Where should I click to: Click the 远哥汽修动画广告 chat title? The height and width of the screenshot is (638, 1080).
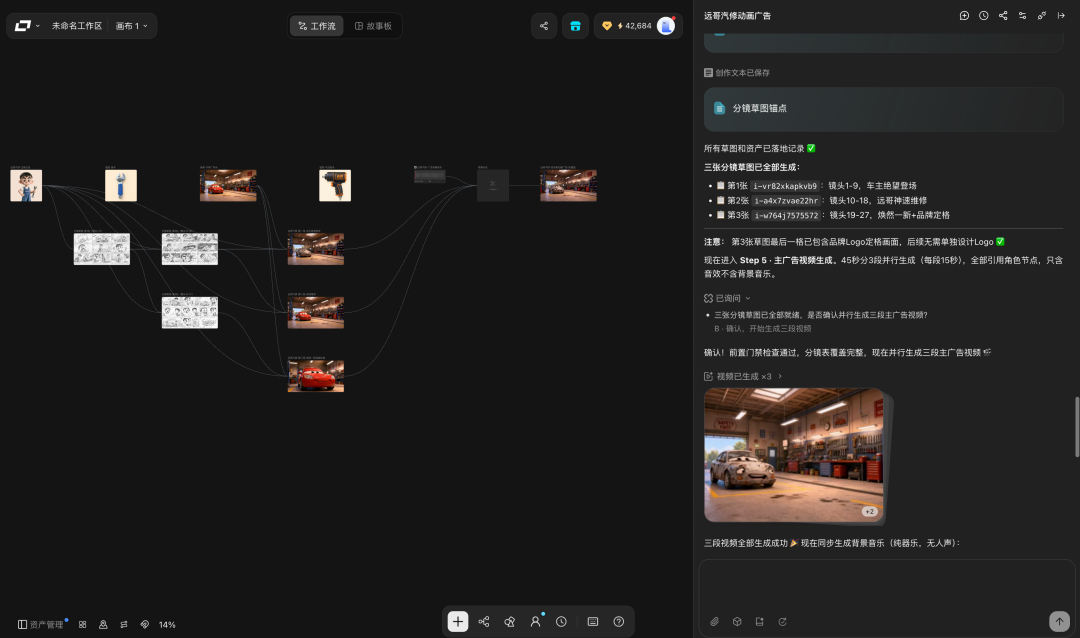click(737, 16)
